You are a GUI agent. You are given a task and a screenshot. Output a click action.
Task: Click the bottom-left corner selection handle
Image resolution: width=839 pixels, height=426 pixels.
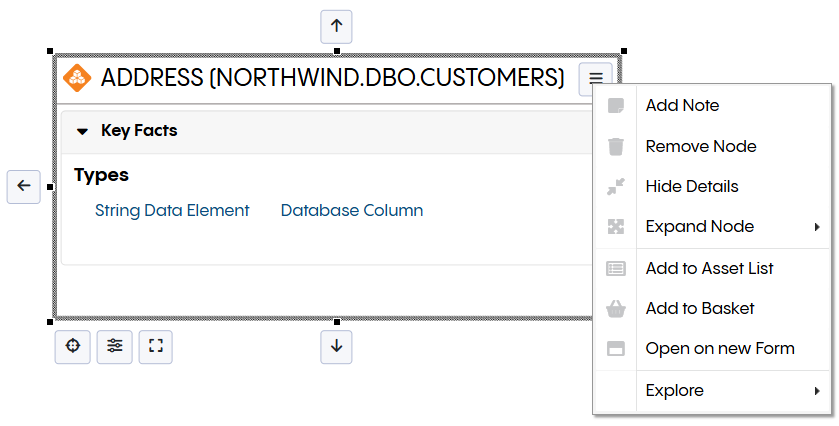click(50, 322)
